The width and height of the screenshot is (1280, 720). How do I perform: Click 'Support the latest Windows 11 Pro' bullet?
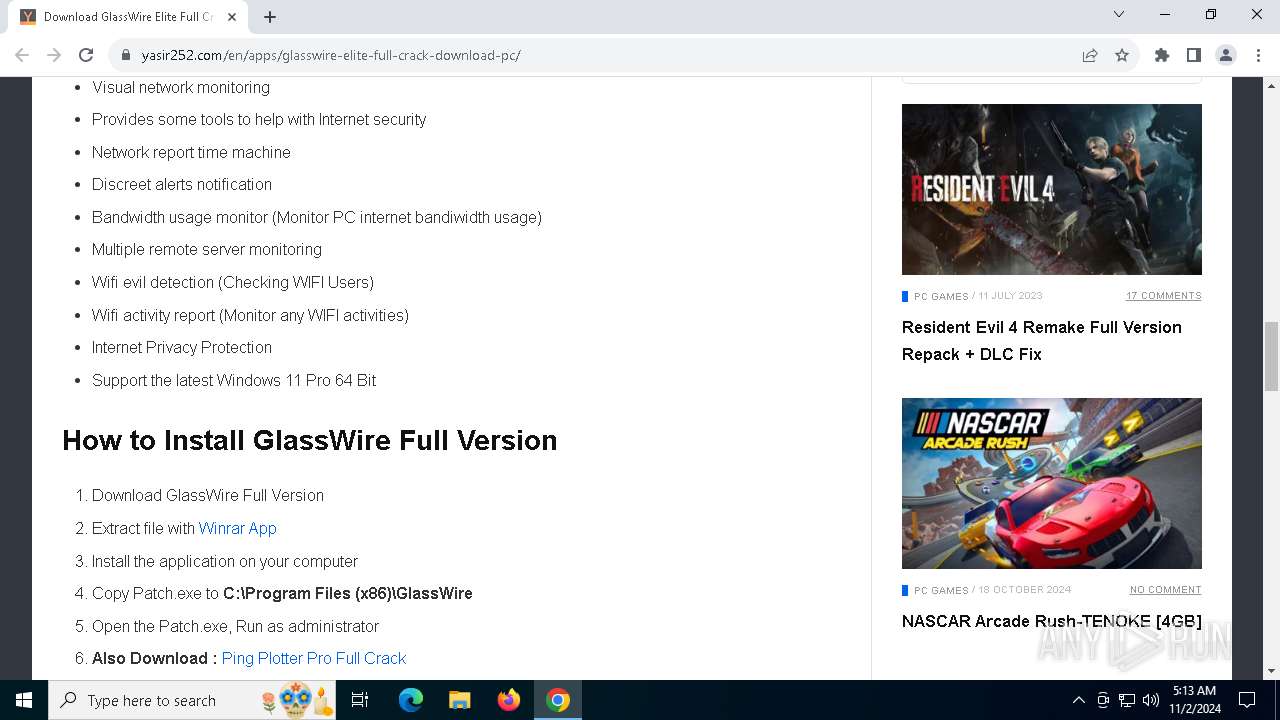coord(234,380)
